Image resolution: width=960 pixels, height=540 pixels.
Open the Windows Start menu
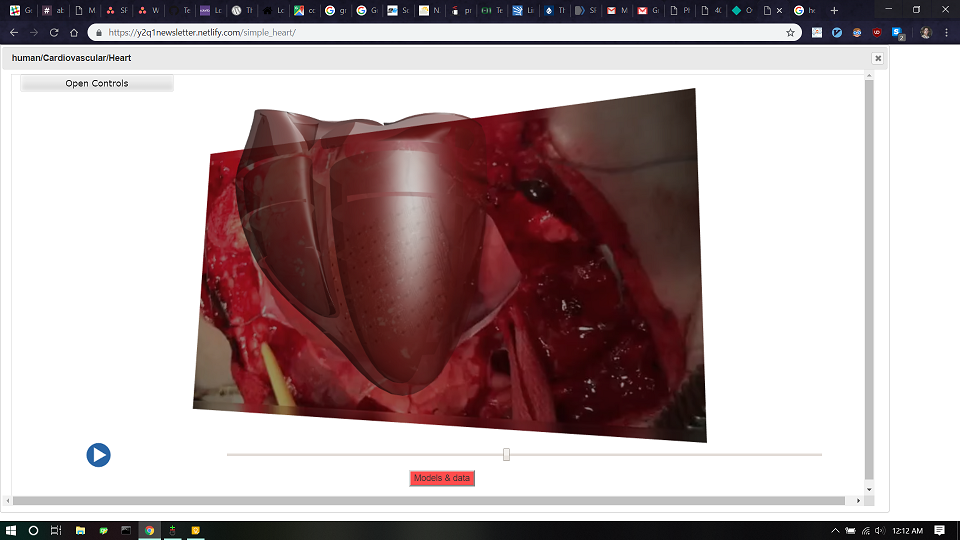10,530
